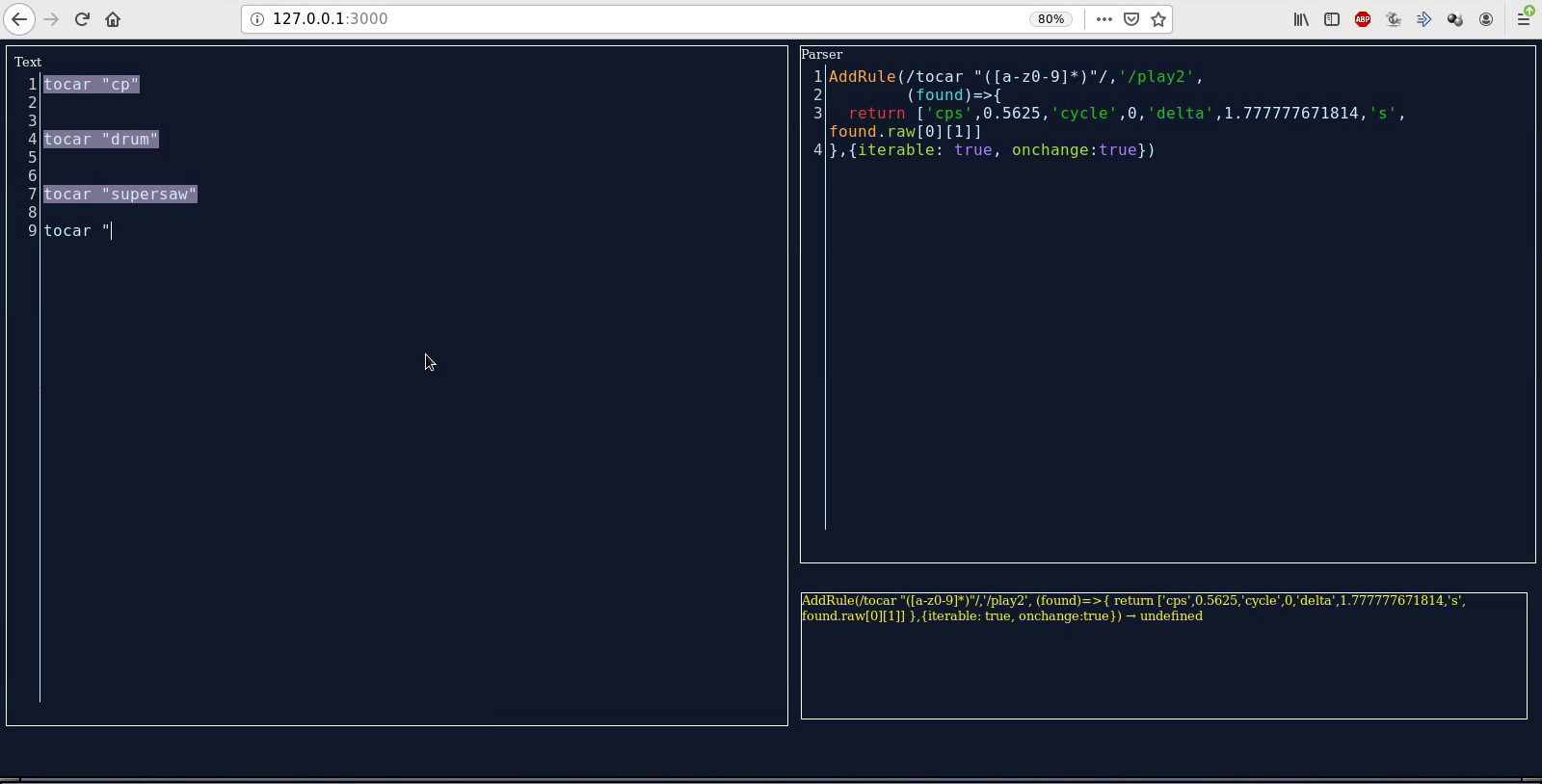Open the grey spheres extension icon

(x=1455, y=19)
